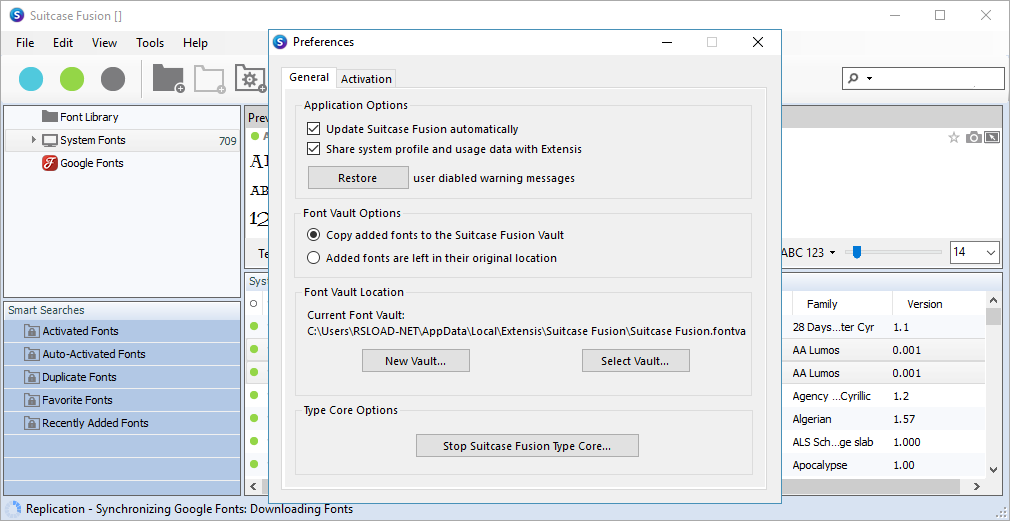Click the lock folder icon of Recently Added Fonts
Screen dimensions: 1010x521
(32, 423)
